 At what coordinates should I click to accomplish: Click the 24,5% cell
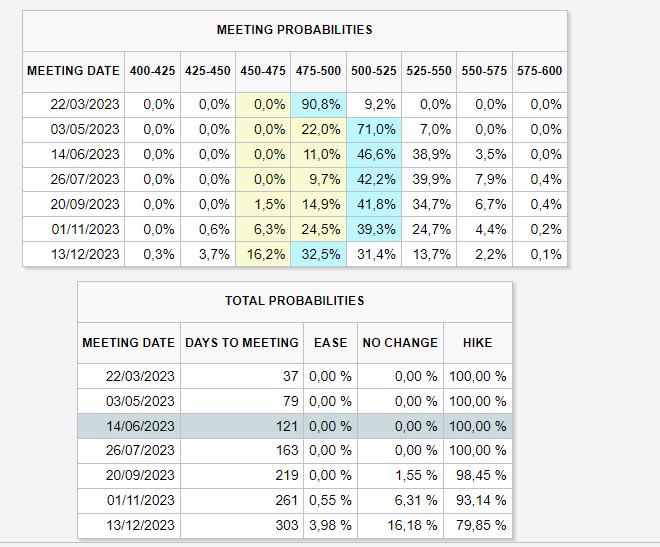click(318, 229)
